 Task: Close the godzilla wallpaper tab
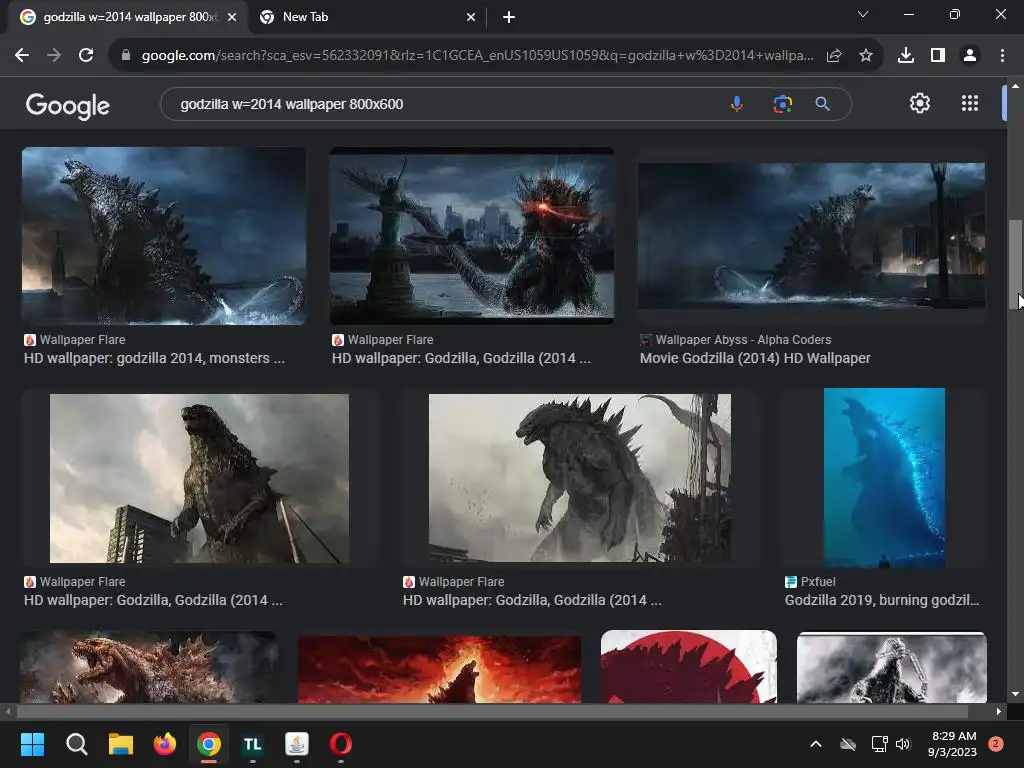pos(232,18)
